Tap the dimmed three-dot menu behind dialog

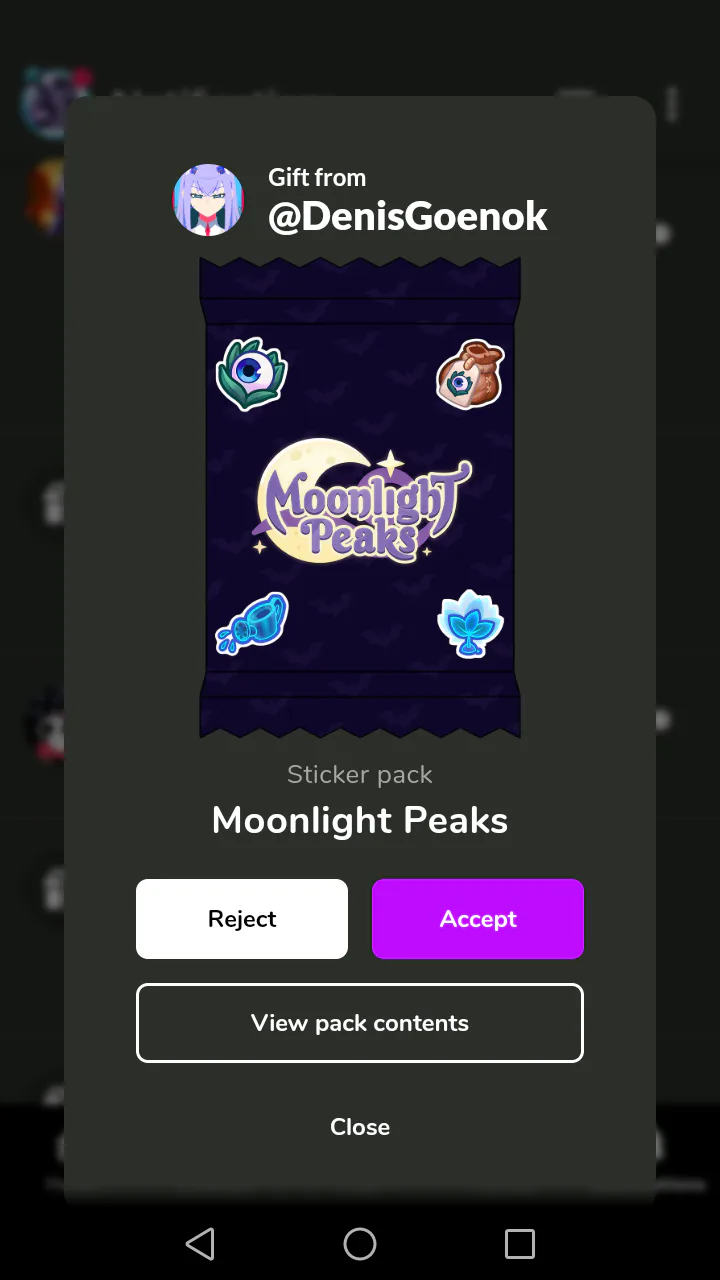[672, 103]
